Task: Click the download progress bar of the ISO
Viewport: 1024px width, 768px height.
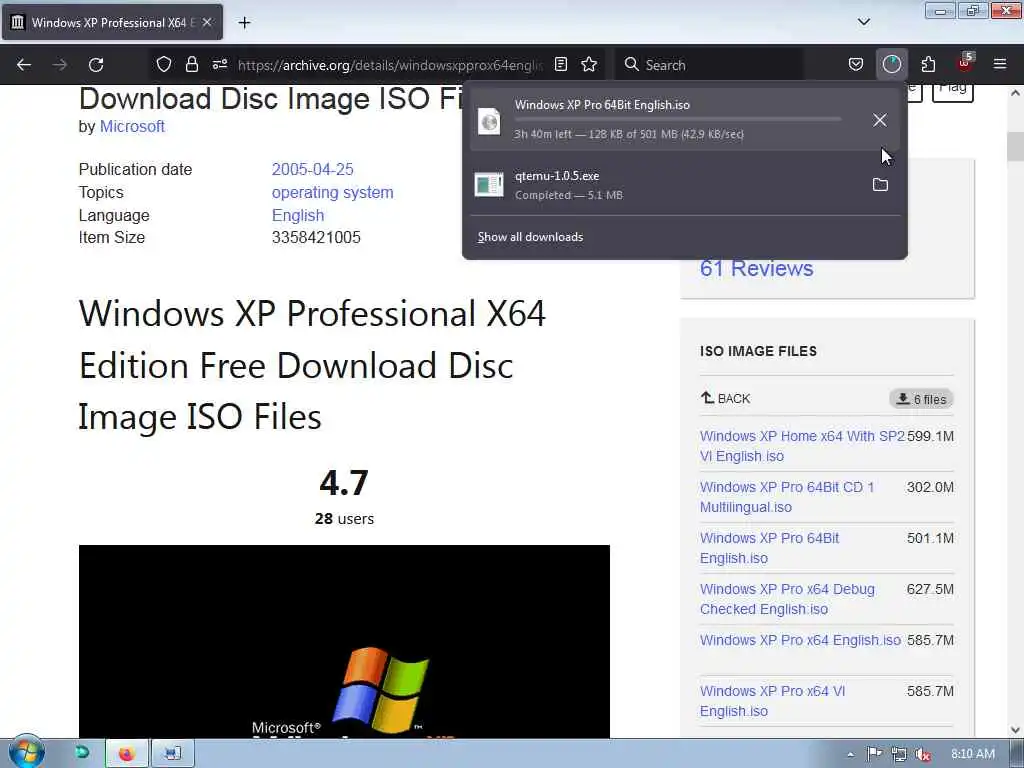Action: (678, 120)
